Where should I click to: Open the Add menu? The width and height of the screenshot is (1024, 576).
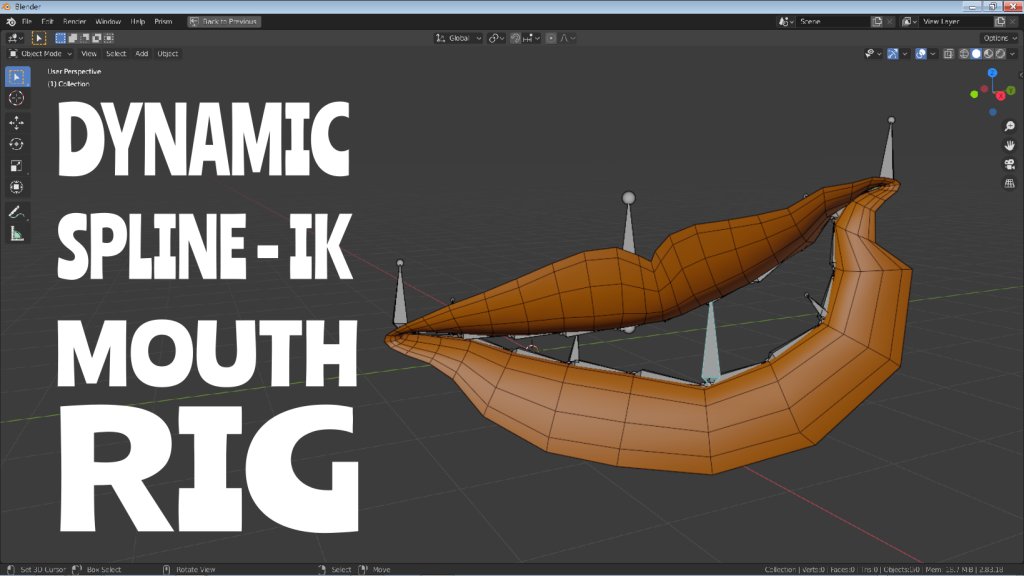point(140,53)
